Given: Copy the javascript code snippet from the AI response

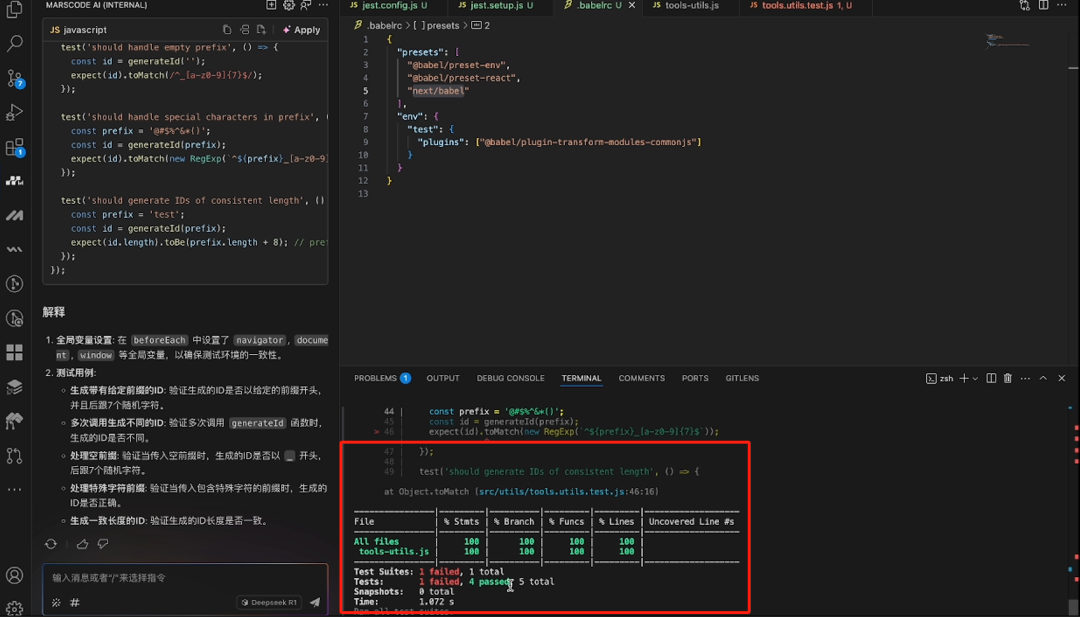Looking at the screenshot, I should [226, 30].
